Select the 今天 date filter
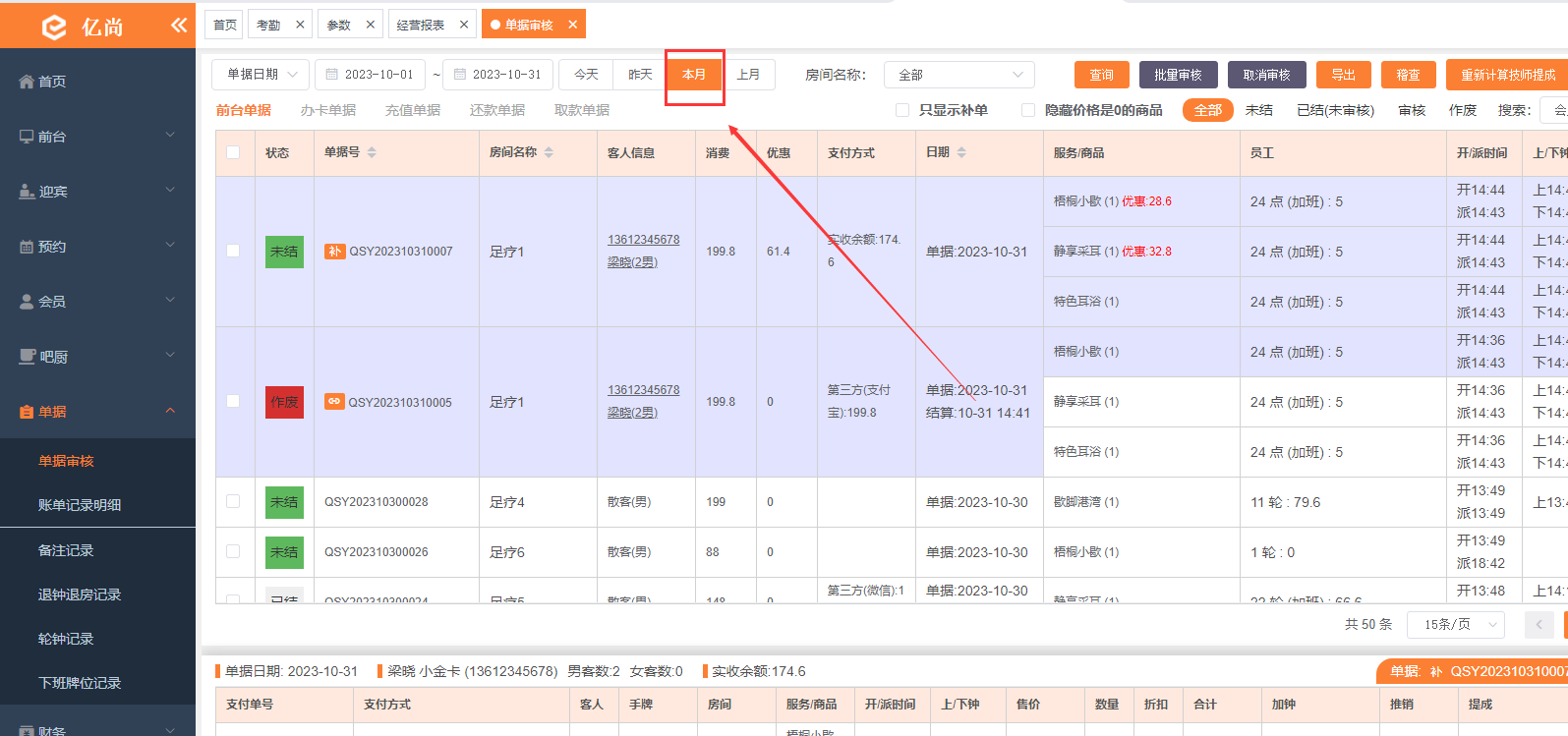This screenshot has height=736, width=1568. (586, 75)
